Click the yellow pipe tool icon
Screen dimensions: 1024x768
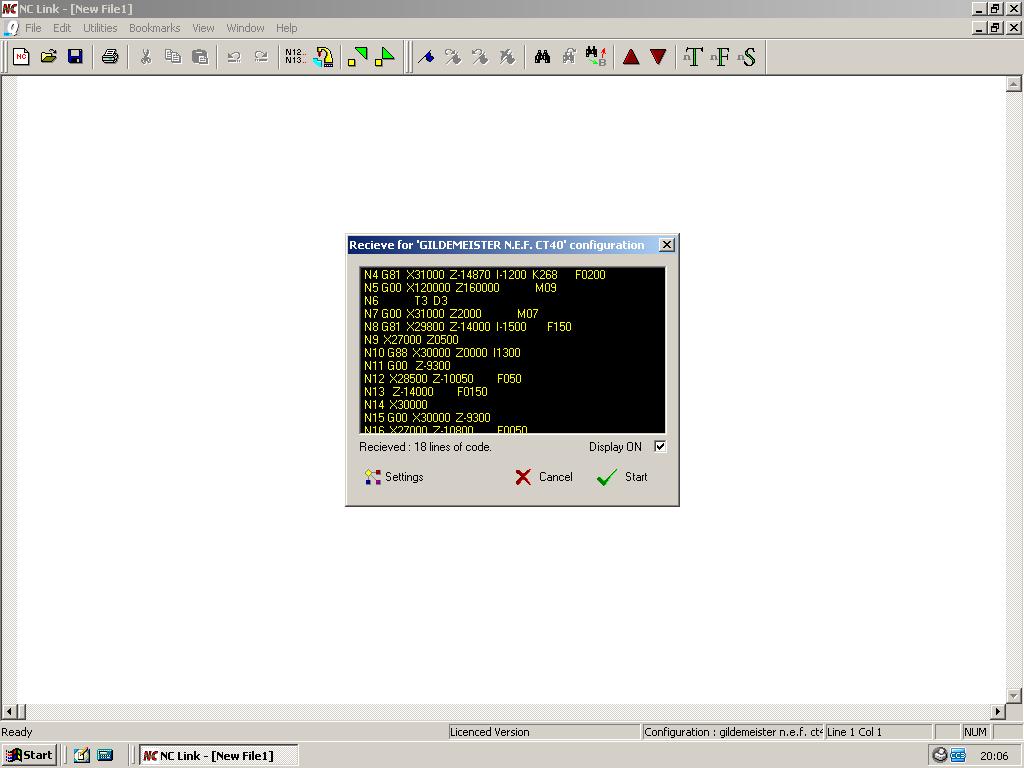[x=323, y=57]
